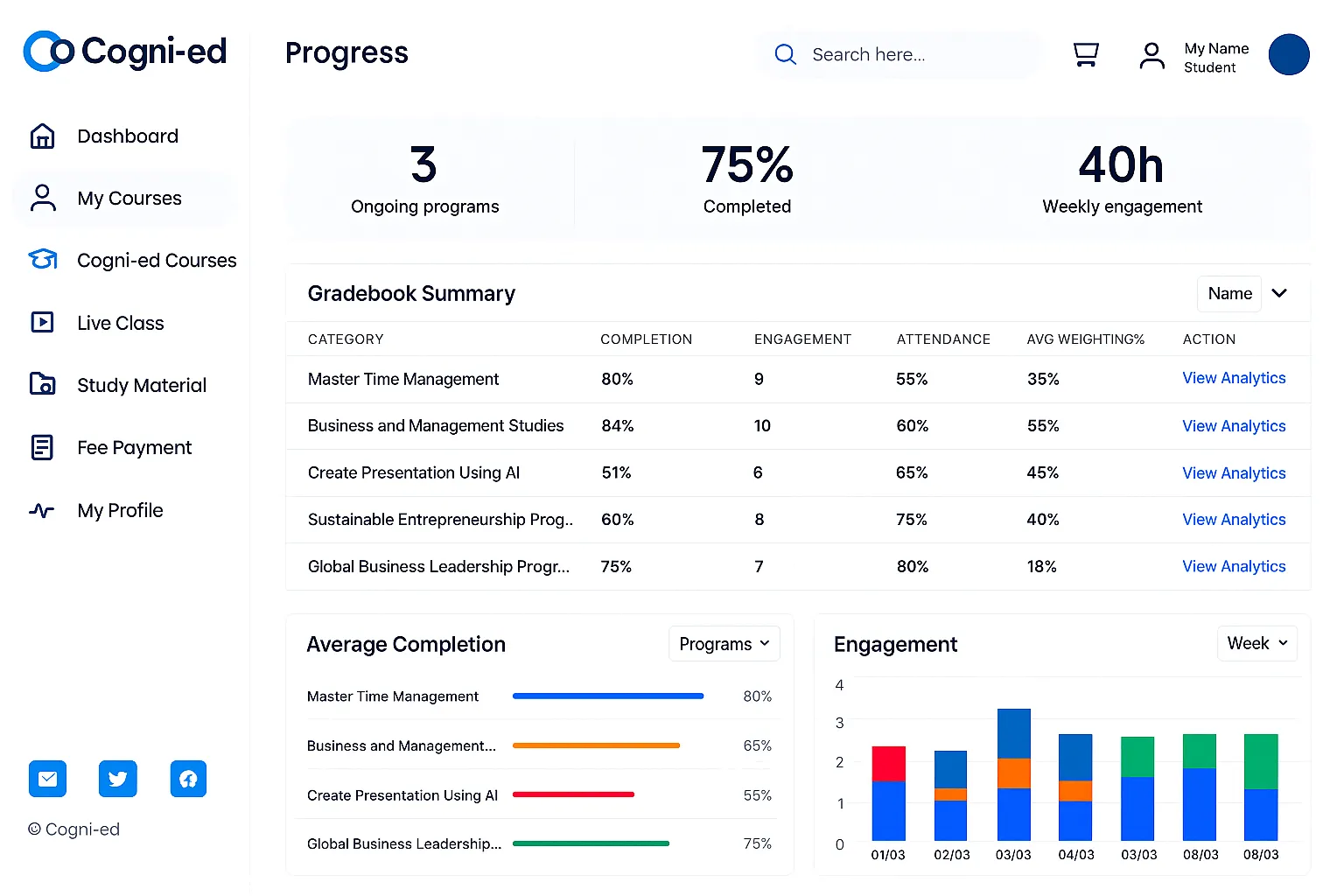Click the ATTENDANCE column header
The width and height of the screenshot is (1344, 896).
(943, 339)
